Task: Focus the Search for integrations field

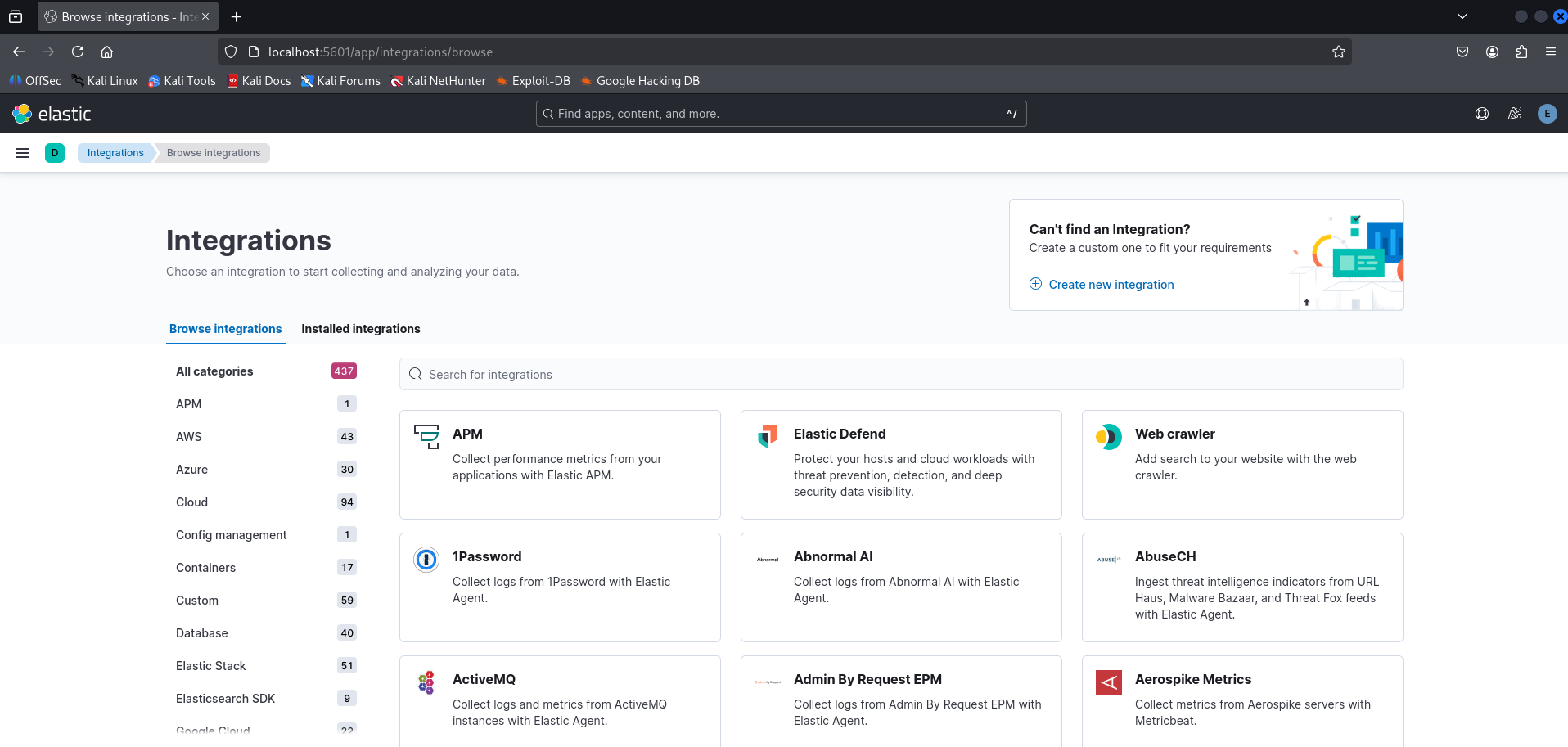Action: pyautogui.click(x=901, y=374)
